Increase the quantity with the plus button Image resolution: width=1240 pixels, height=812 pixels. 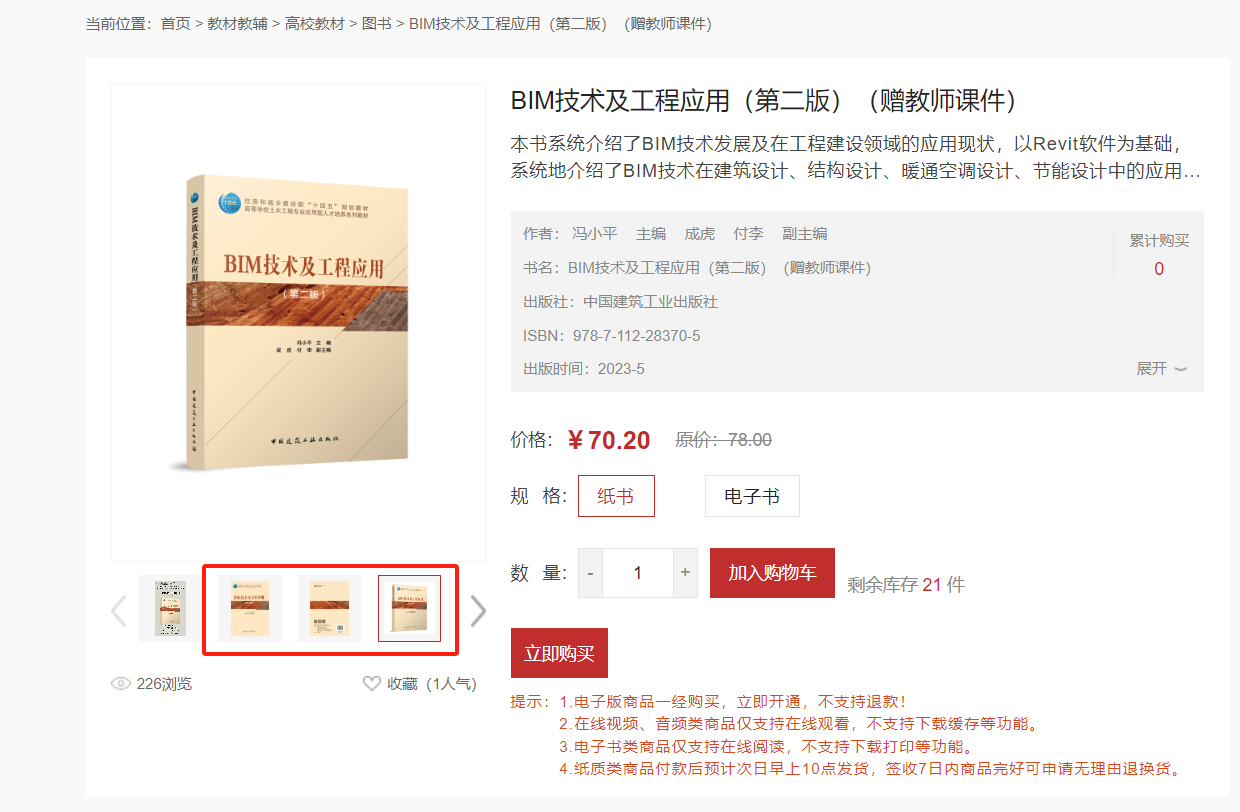[x=685, y=573]
